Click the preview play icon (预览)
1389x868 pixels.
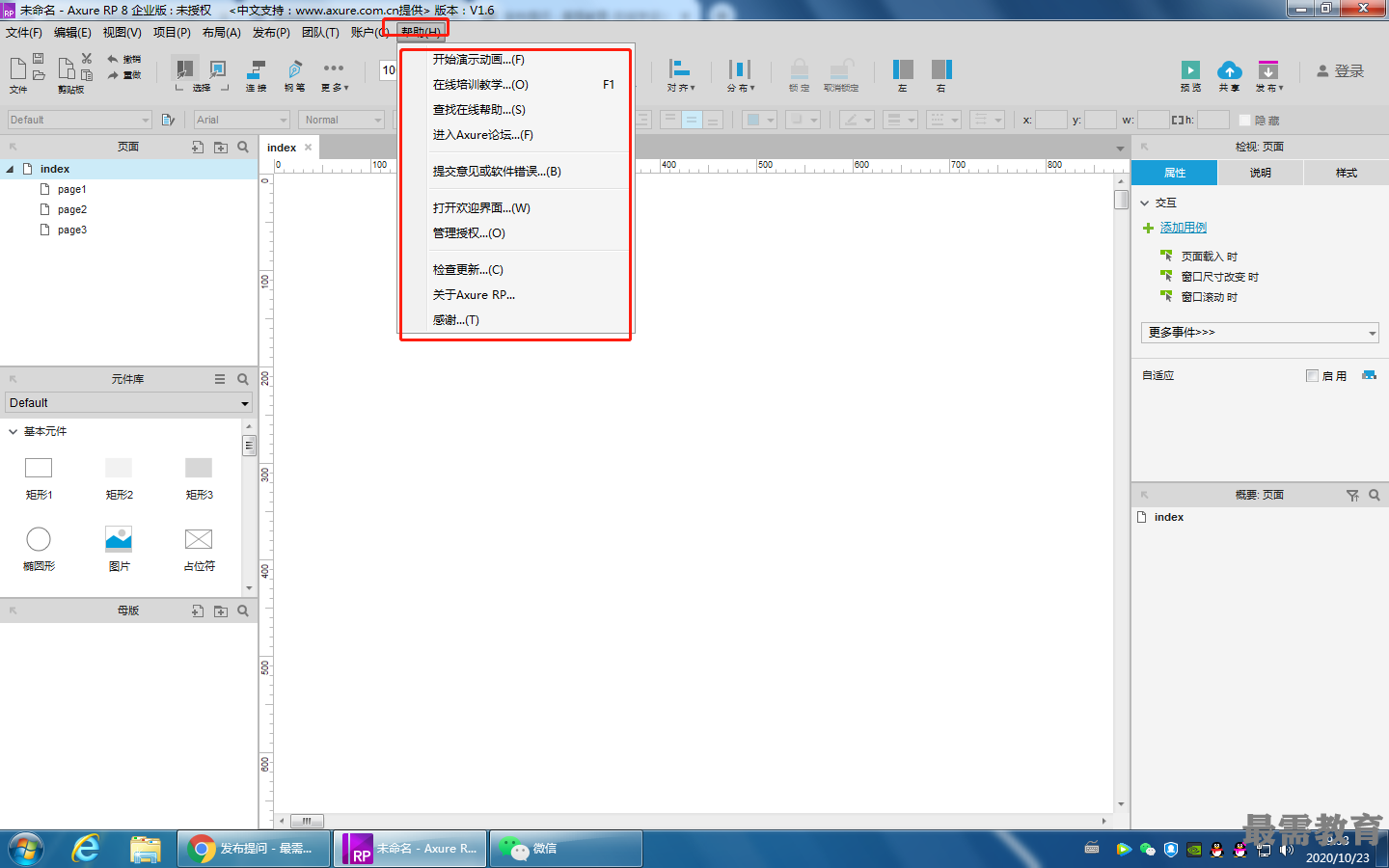tap(1190, 75)
